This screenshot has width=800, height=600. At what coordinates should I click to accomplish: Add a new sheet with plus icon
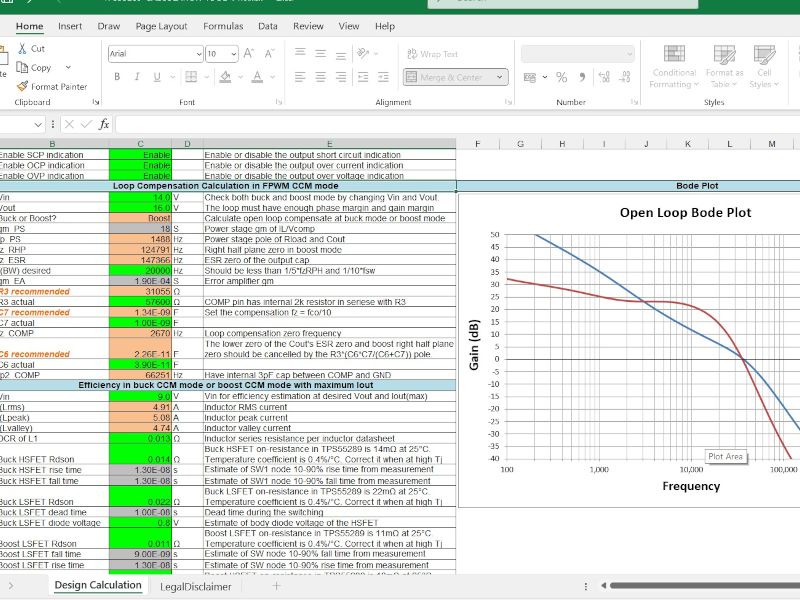click(x=277, y=585)
